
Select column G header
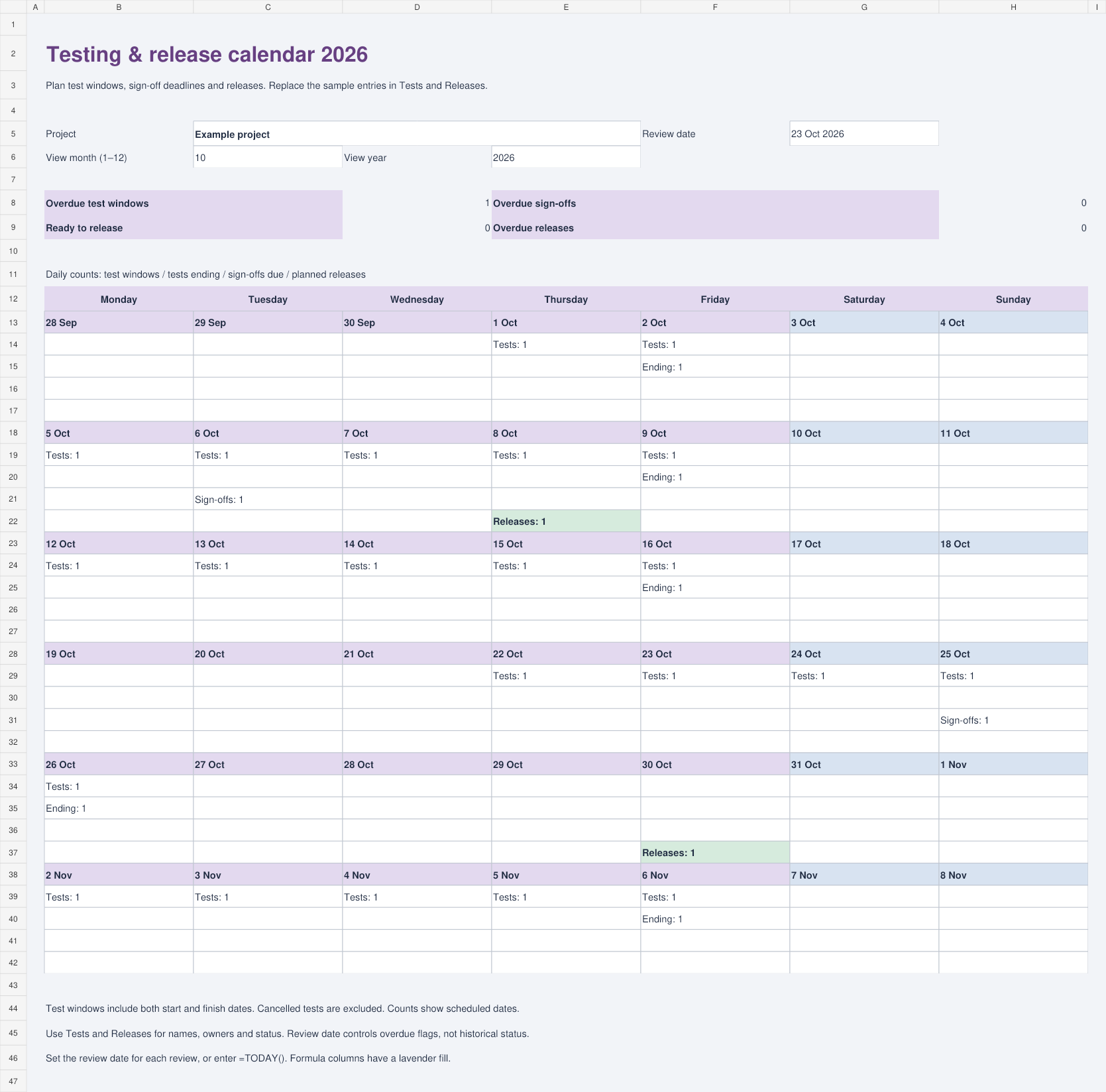864,7
